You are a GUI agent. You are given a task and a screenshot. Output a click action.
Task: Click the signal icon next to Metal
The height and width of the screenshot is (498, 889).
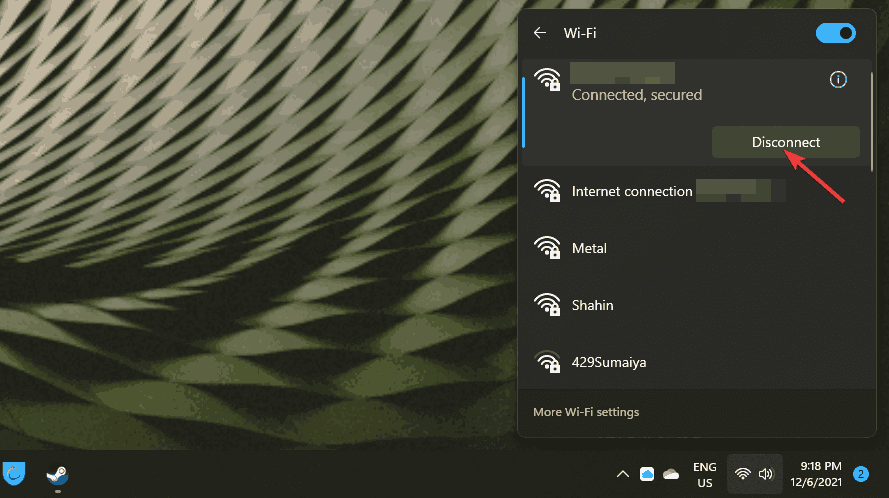(547, 247)
